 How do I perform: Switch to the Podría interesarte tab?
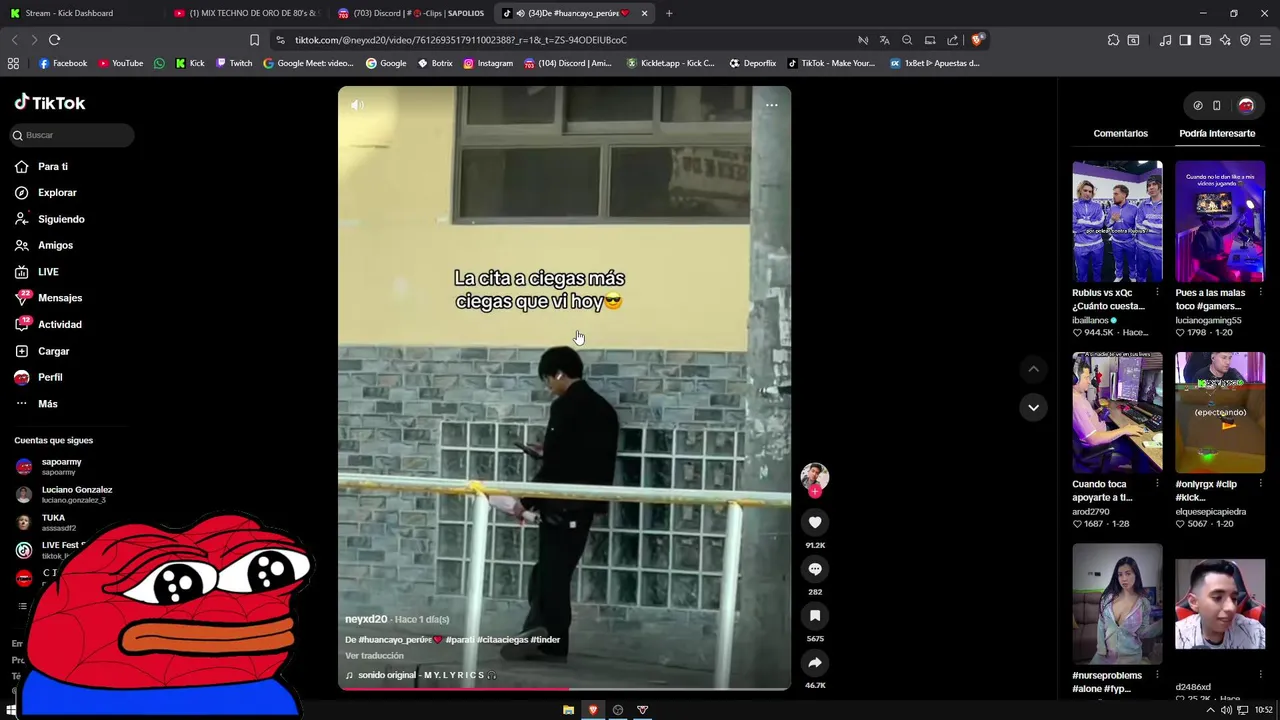1217,133
